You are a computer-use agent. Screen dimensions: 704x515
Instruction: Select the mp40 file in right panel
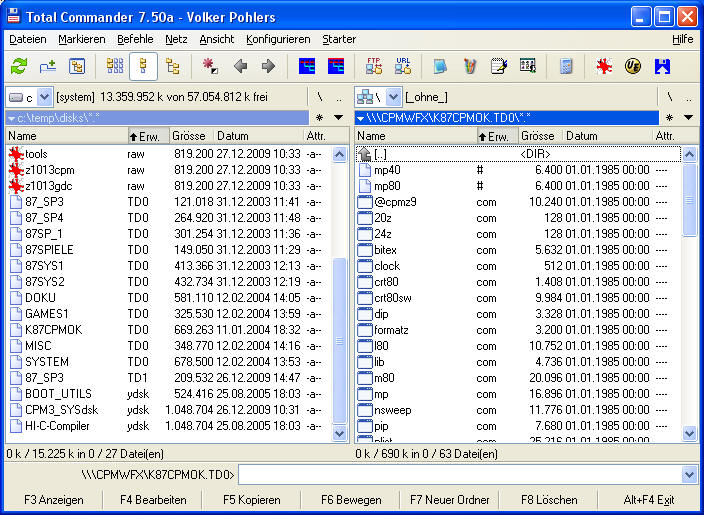(519, 170)
